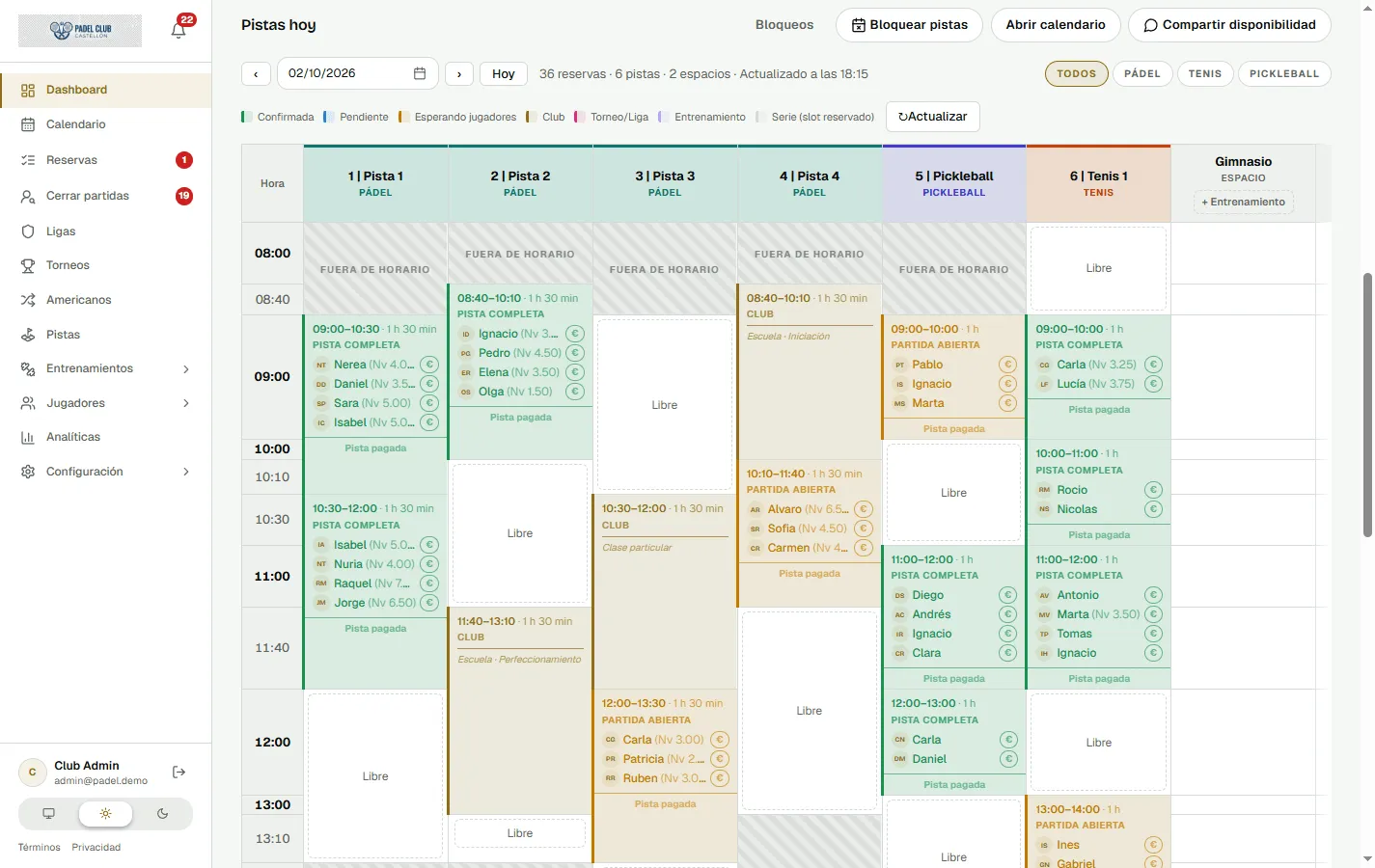Filter courts by PICKLEBALL
This screenshot has height=868, width=1375.
point(1284,73)
